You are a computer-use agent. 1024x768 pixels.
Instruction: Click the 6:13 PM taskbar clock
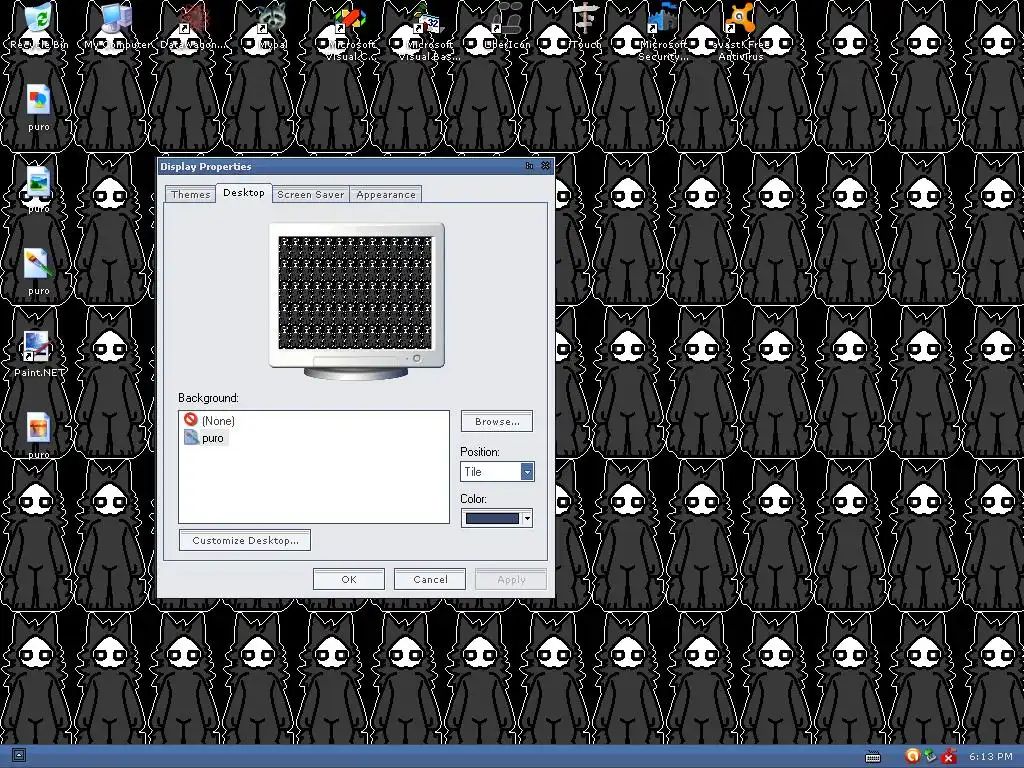991,756
